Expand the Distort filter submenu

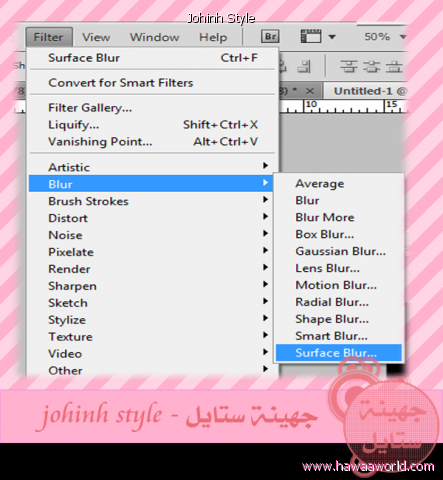tap(151, 218)
